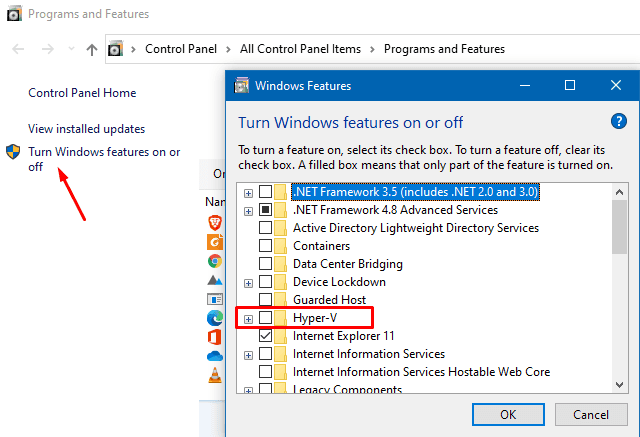Screen dimensions: 640x437
Task: Select the OneDrive cloud icon
Action: click(214, 356)
